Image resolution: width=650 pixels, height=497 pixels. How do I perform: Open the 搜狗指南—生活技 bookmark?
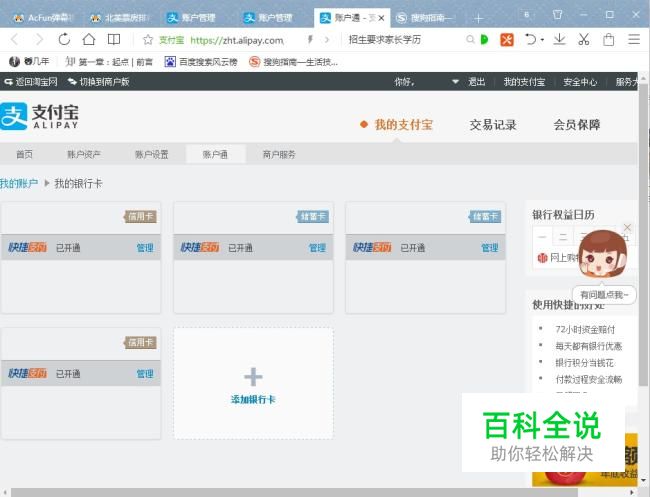293,62
